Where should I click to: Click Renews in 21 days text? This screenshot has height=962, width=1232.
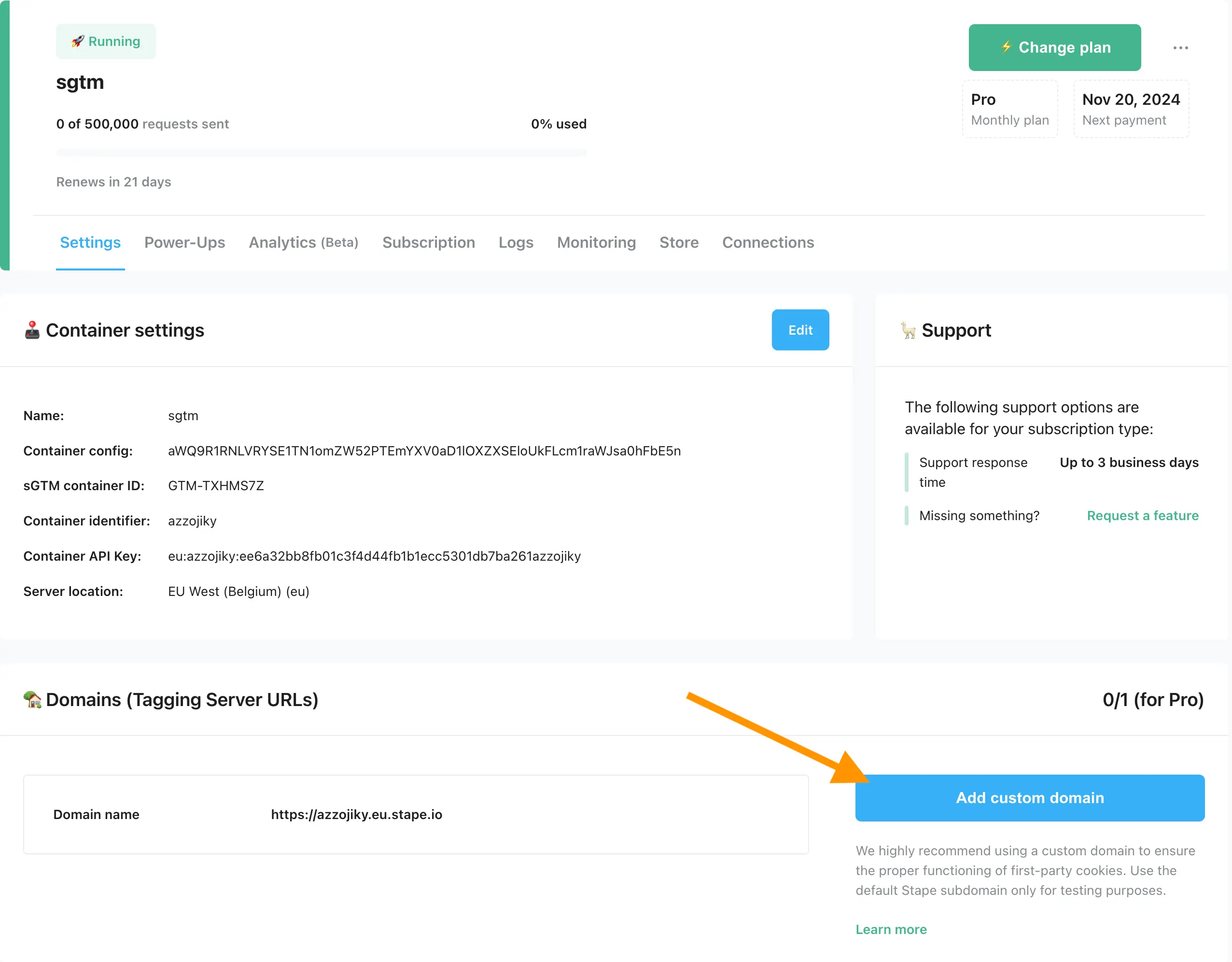pos(113,182)
